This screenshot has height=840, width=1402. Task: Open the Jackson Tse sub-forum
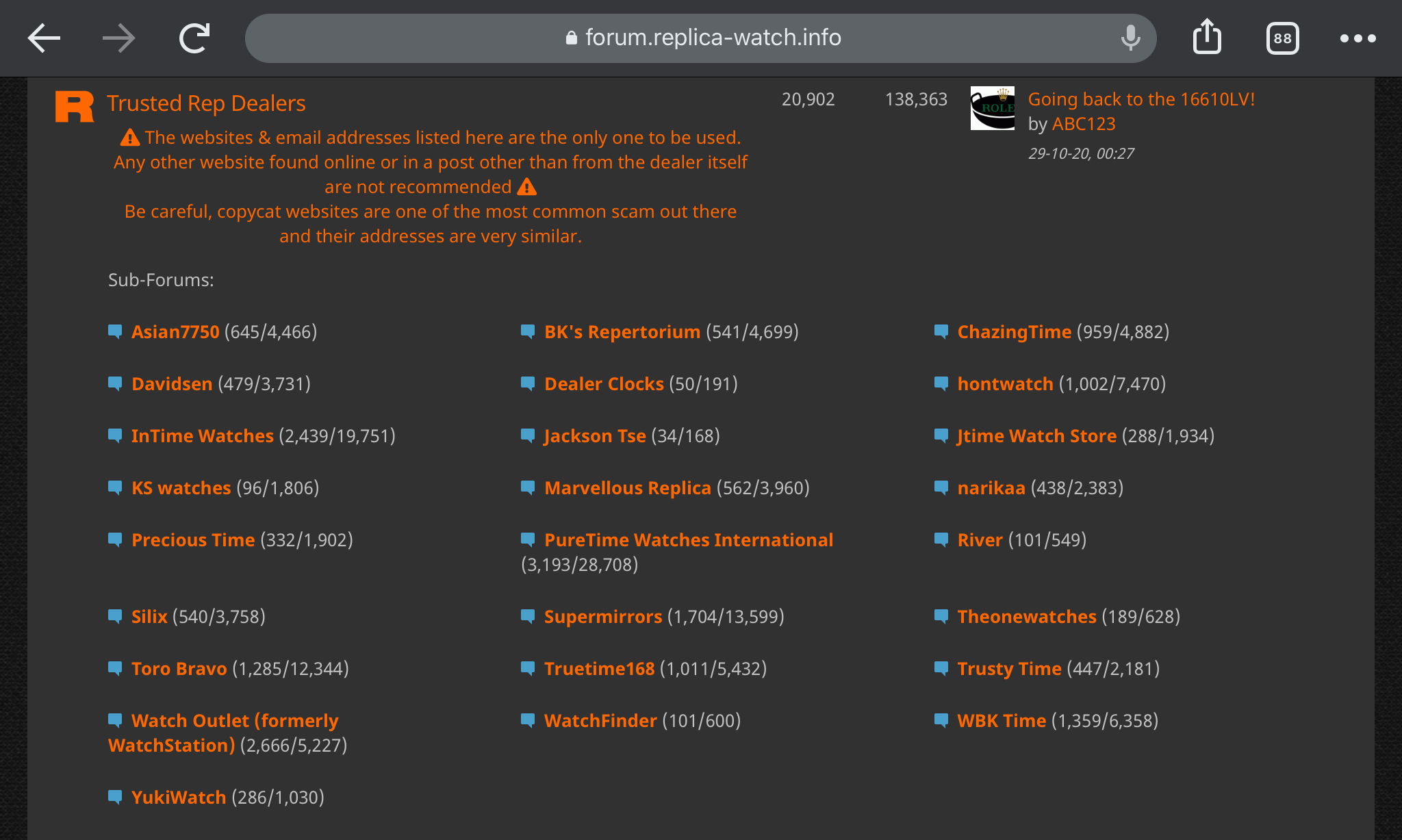point(595,435)
